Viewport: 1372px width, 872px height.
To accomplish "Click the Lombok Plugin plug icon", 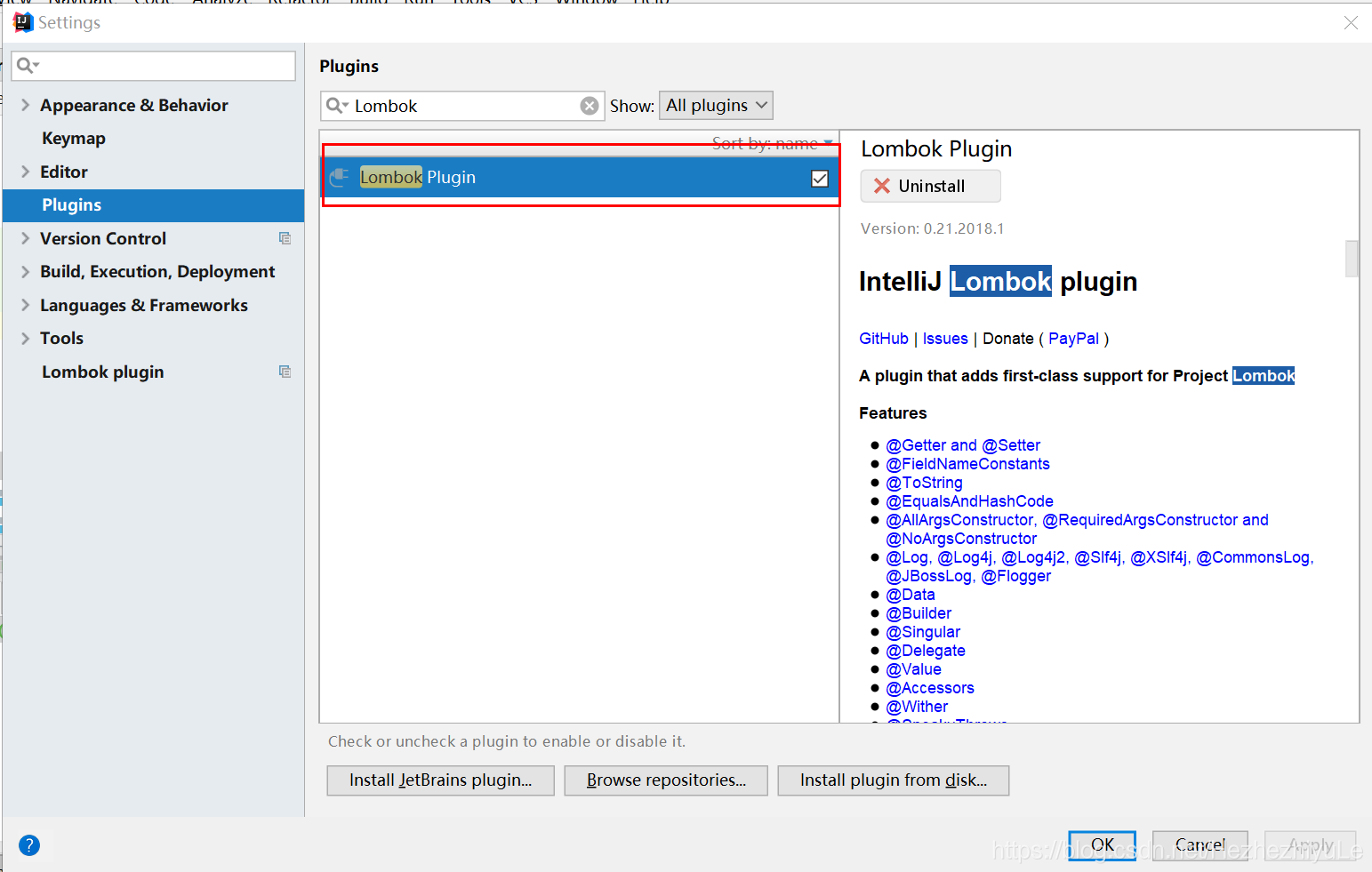I will 339,177.
